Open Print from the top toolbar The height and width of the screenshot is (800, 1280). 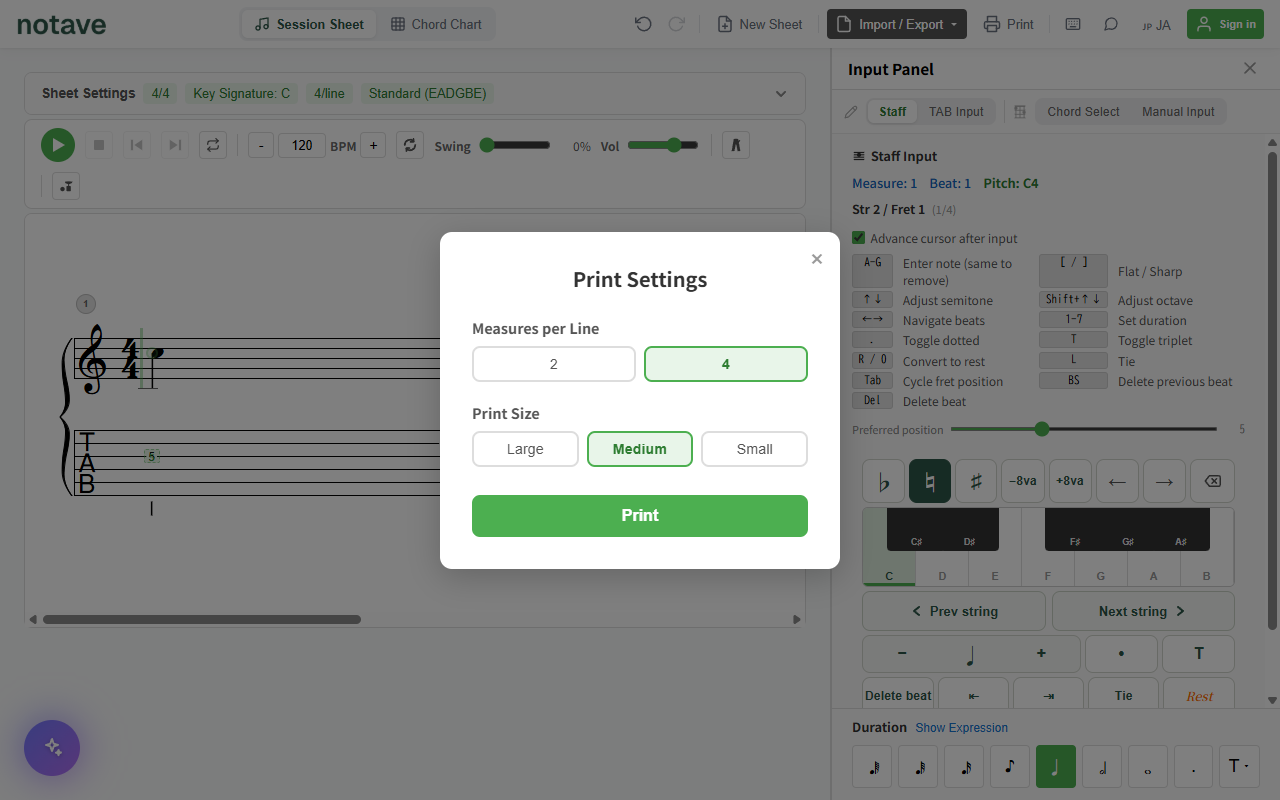tap(1009, 24)
